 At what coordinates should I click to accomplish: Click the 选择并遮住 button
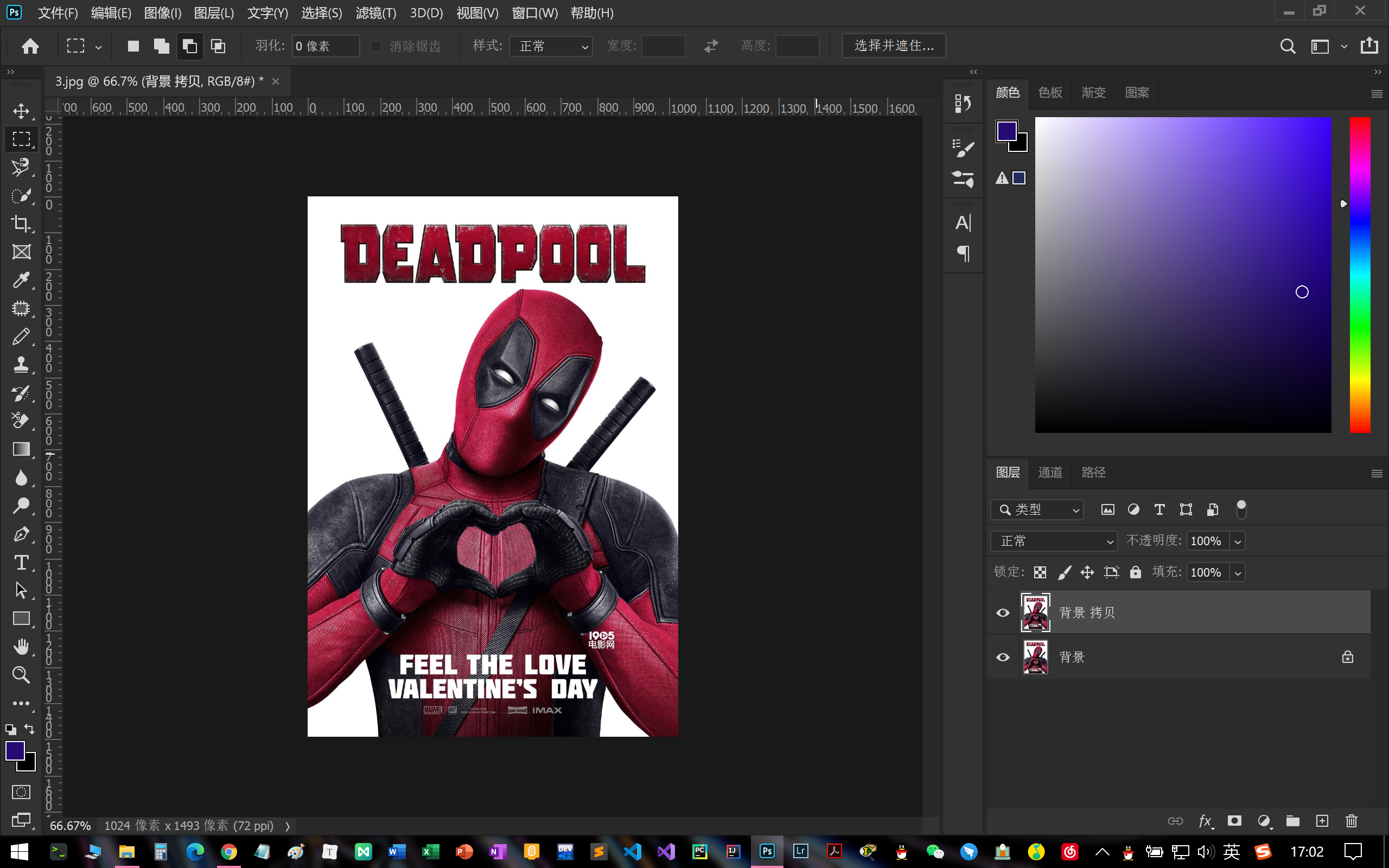(894, 46)
